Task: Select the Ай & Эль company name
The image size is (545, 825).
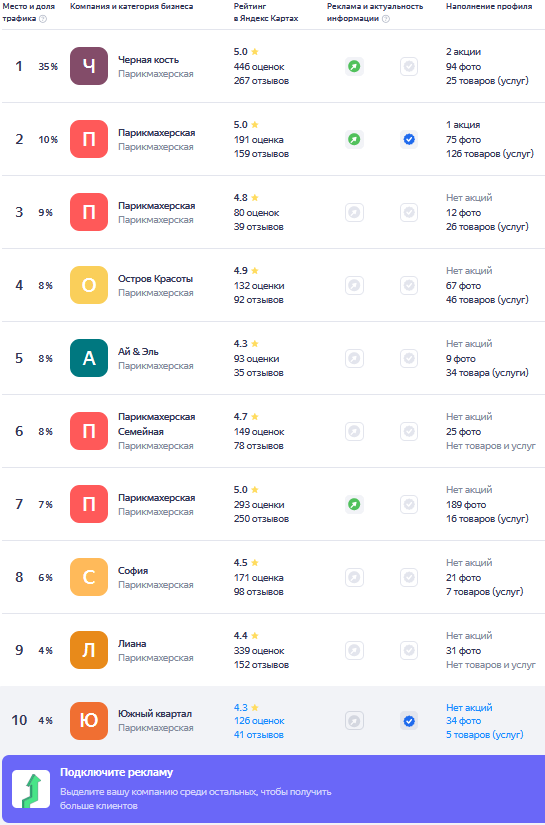Action: pos(138,351)
